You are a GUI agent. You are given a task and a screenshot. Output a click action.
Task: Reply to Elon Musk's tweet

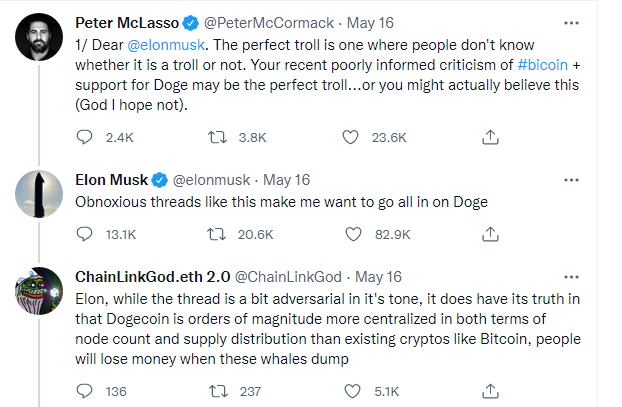tap(85, 233)
